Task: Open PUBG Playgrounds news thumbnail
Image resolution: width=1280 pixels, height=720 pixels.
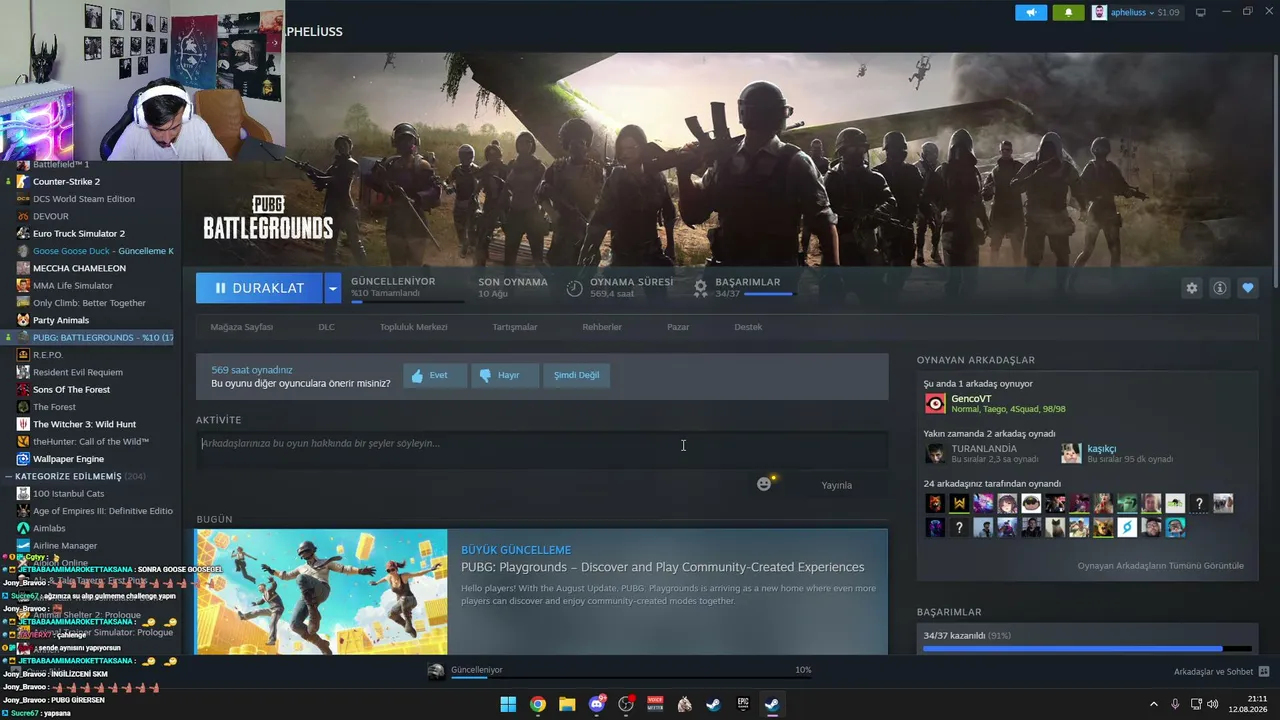Action: coord(321,592)
